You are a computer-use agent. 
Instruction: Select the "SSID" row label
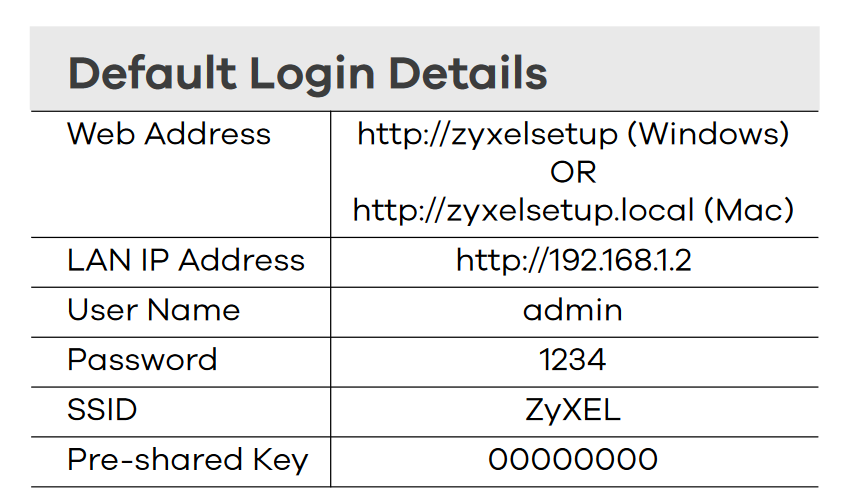pyautogui.click(x=102, y=410)
